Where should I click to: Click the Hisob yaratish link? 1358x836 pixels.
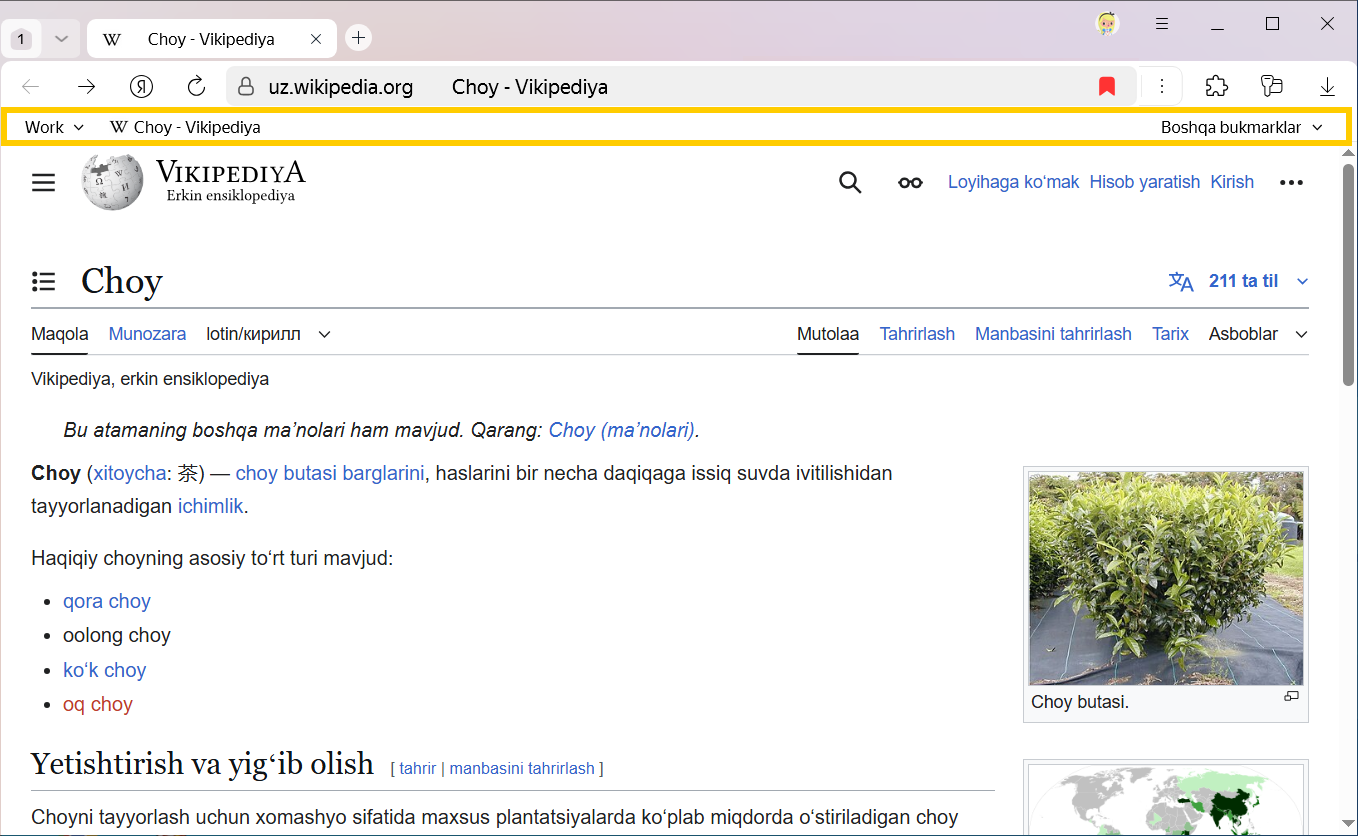tap(1144, 182)
